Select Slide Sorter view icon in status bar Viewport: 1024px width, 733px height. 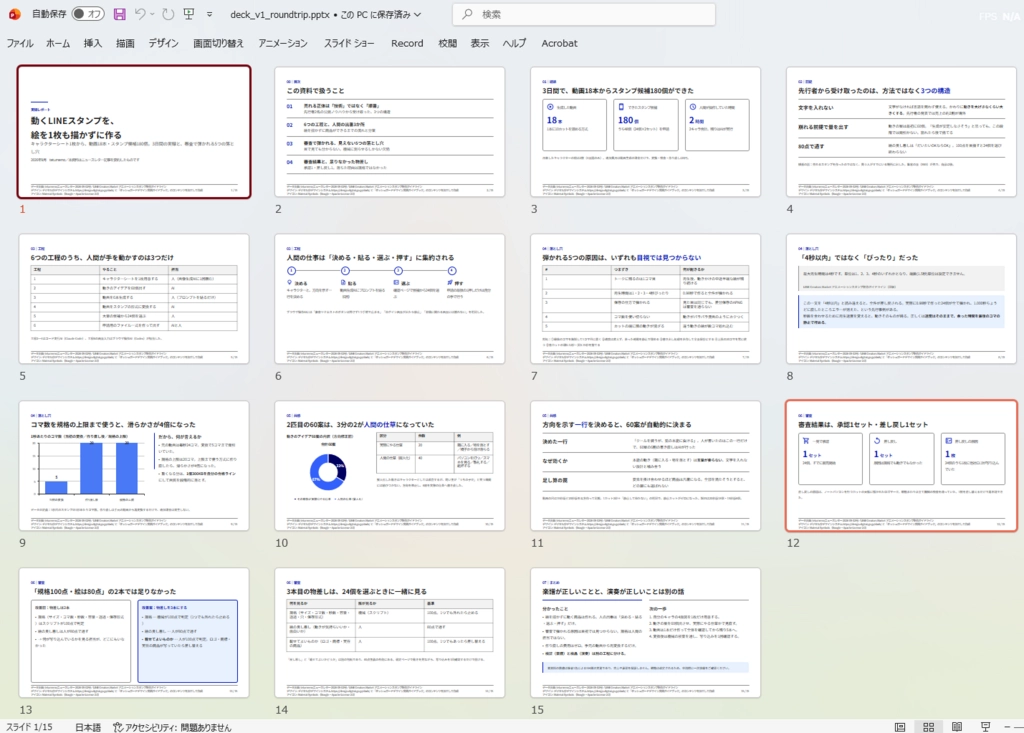(929, 727)
